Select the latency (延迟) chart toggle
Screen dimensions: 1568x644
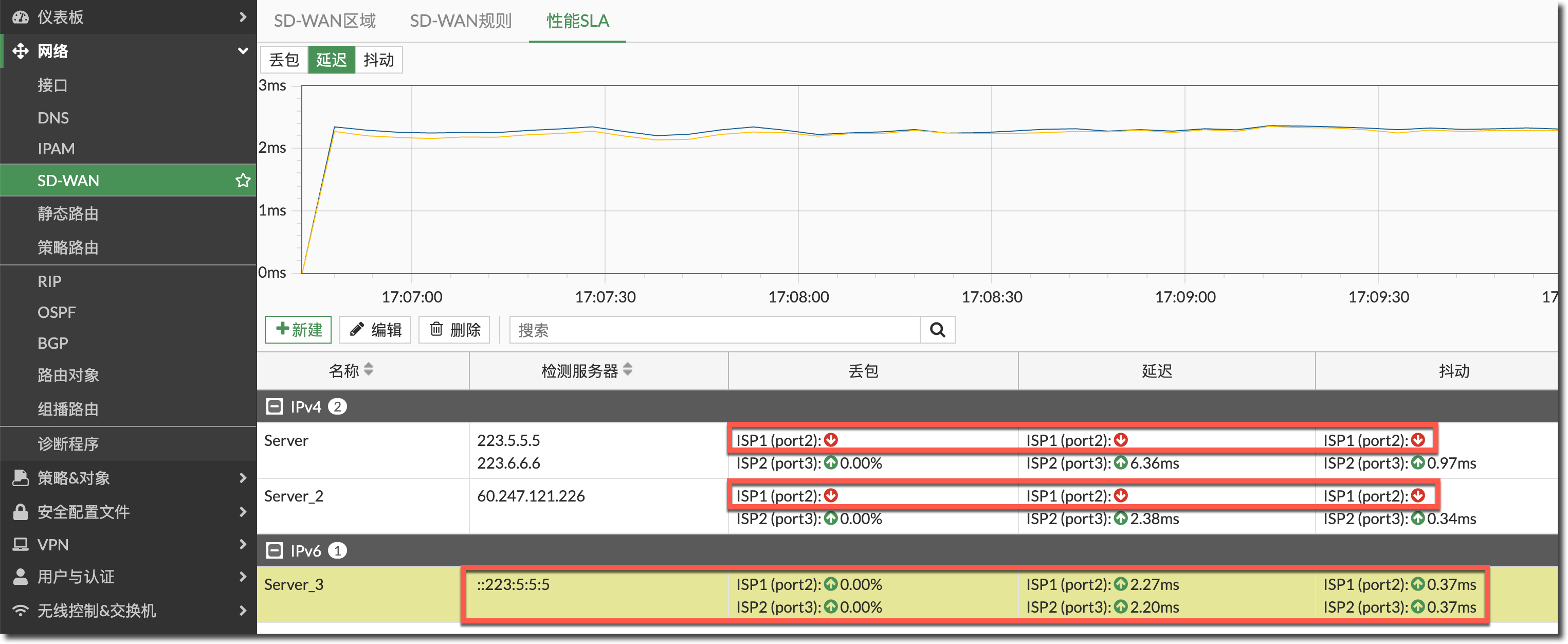331,60
